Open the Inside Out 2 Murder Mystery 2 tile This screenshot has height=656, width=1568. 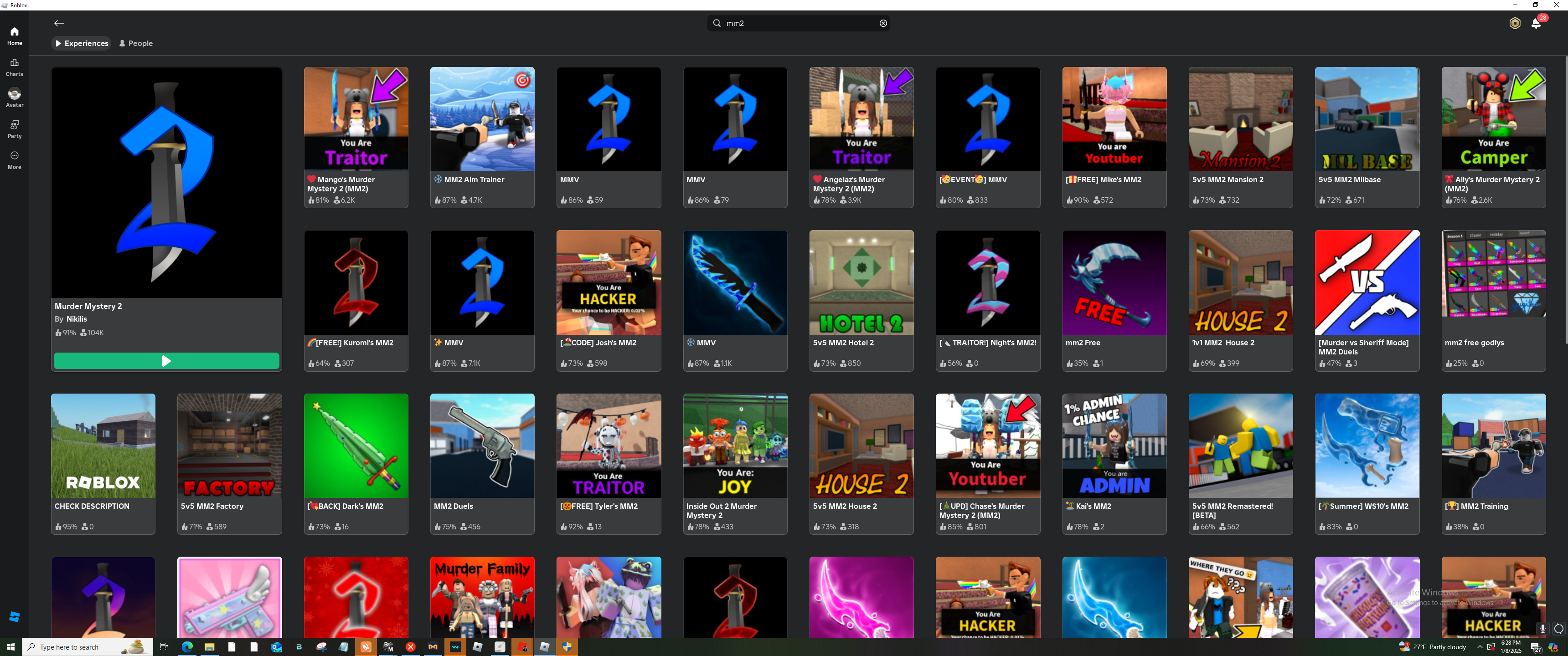click(735, 446)
